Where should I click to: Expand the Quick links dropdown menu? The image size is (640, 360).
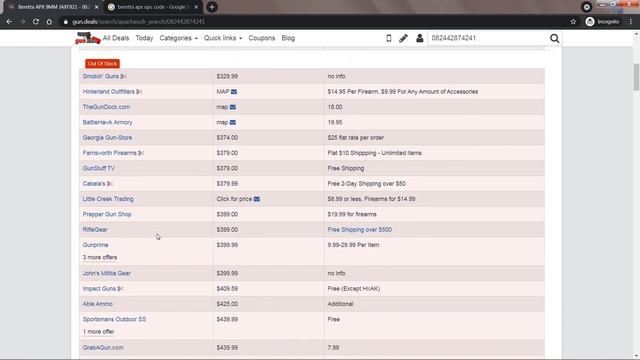pyautogui.click(x=223, y=38)
